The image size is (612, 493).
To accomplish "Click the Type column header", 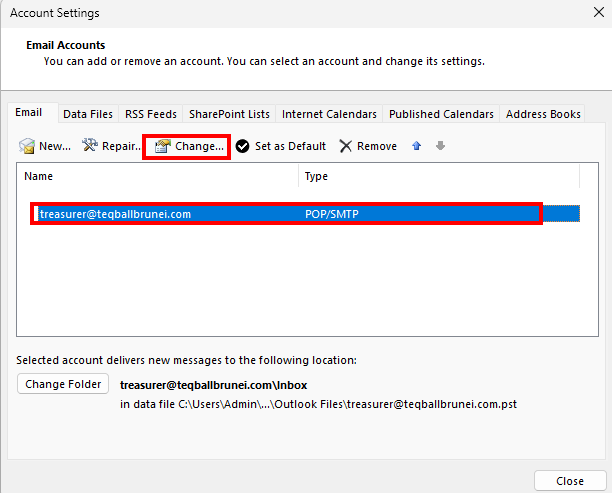I will (x=438, y=176).
